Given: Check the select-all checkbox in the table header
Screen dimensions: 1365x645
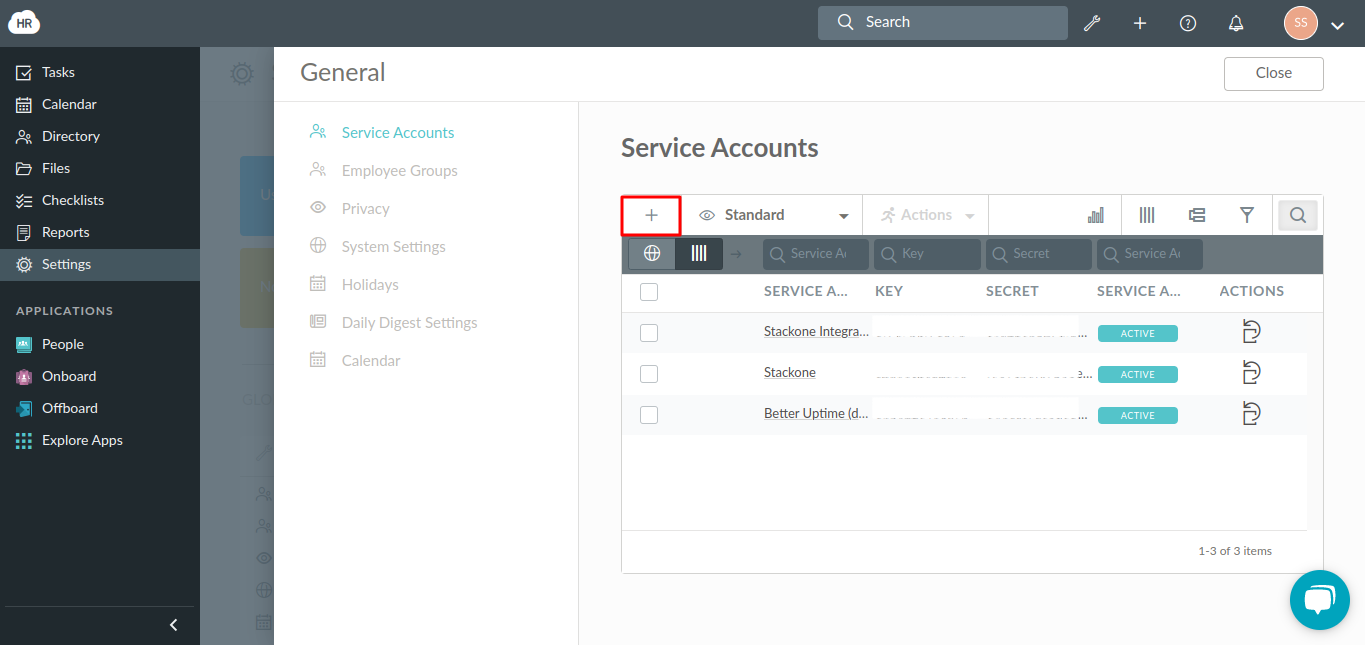Looking at the screenshot, I should click(x=648, y=291).
